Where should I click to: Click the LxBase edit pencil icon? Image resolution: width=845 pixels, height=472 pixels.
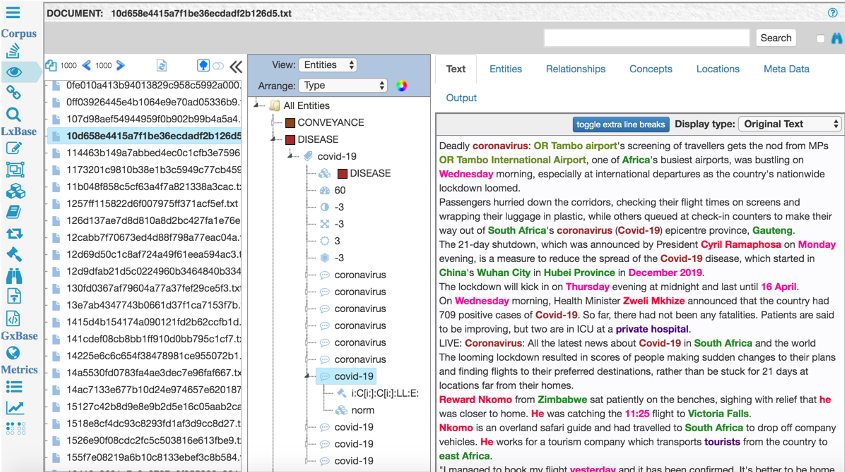(x=13, y=148)
